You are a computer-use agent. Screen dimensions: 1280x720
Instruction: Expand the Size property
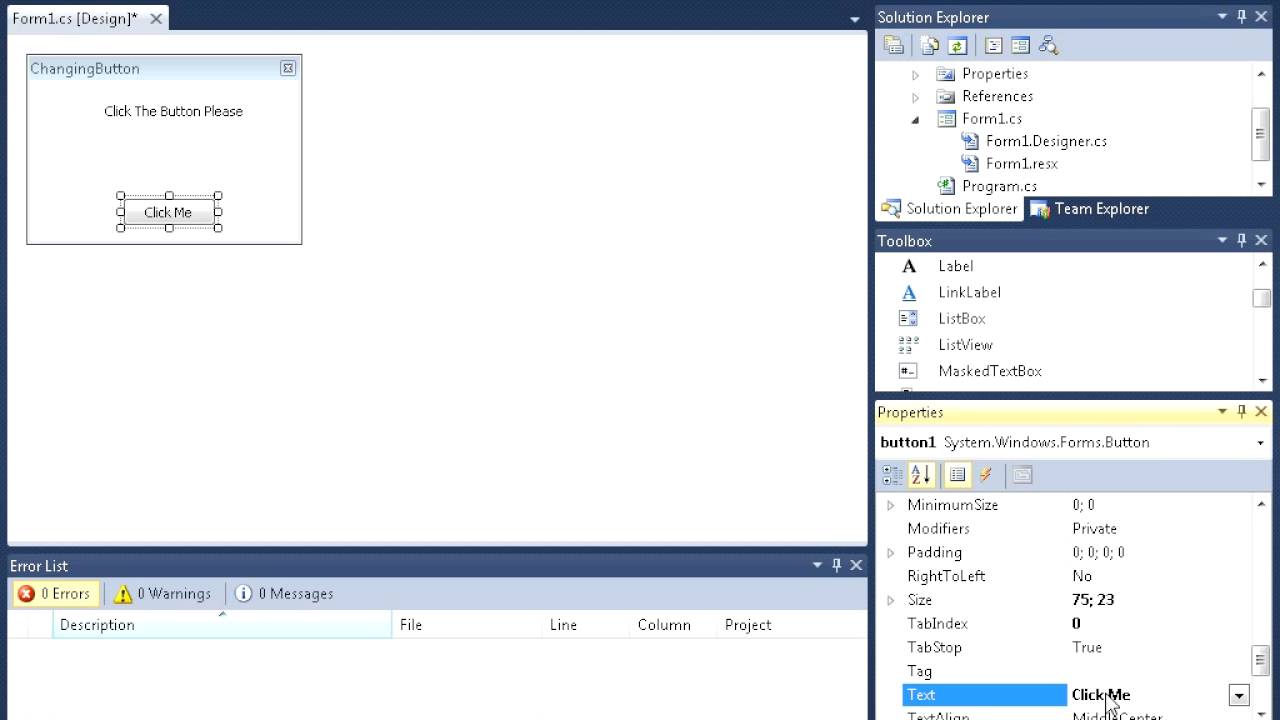coord(891,600)
